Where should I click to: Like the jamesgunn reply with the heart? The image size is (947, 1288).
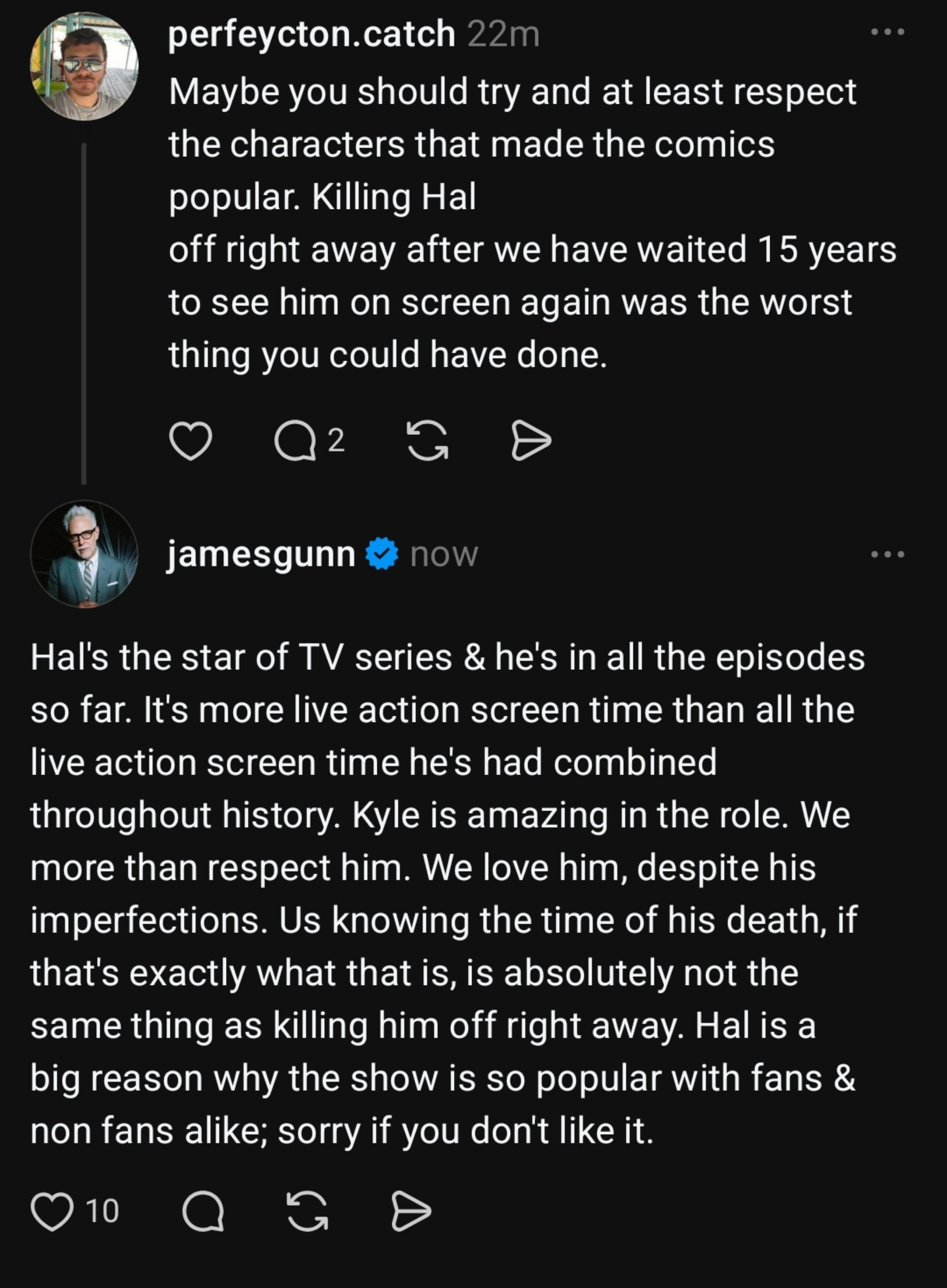tap(52, 1211)
